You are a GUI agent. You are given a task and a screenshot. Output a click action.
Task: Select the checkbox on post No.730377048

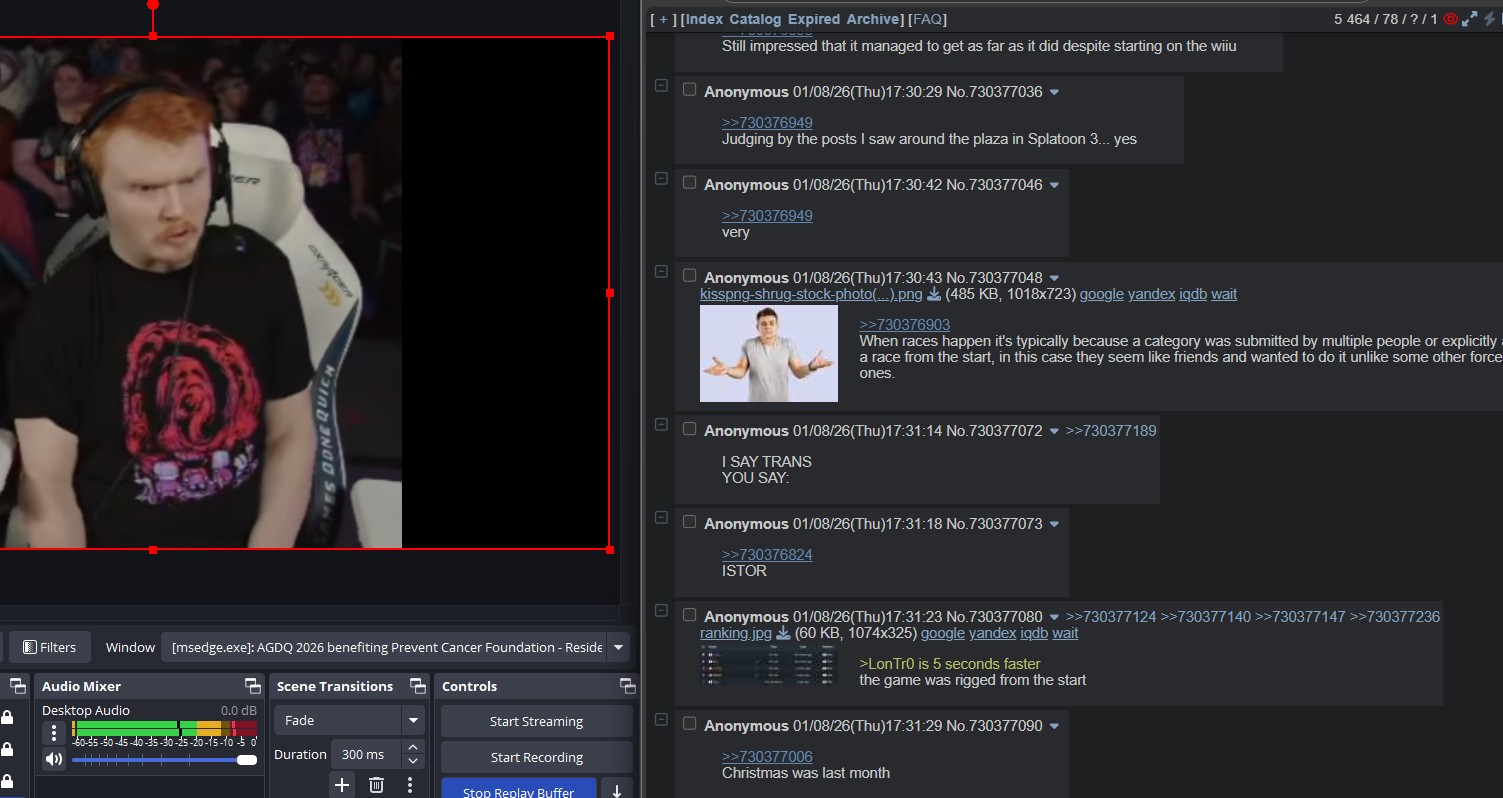689,276
